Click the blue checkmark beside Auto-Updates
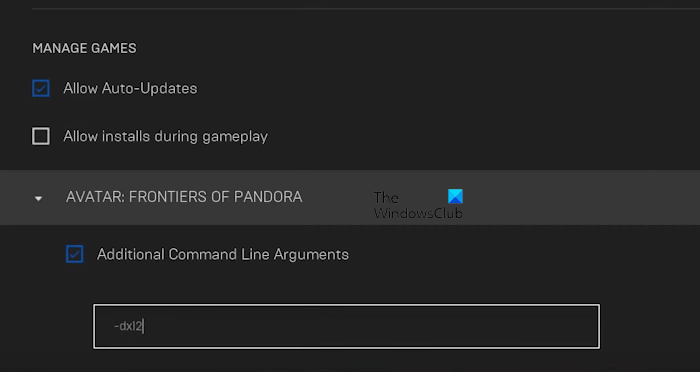700x372 pixels. point(41,88)
